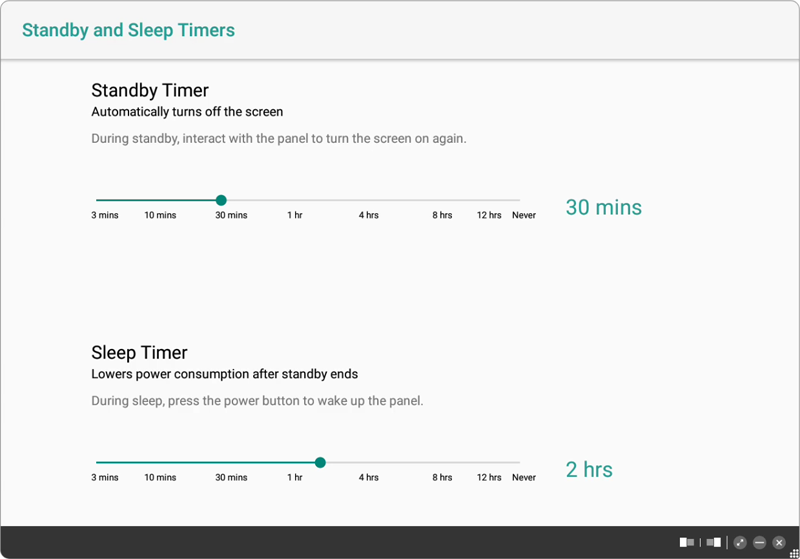Snap window to the left side

pos(687,542)
